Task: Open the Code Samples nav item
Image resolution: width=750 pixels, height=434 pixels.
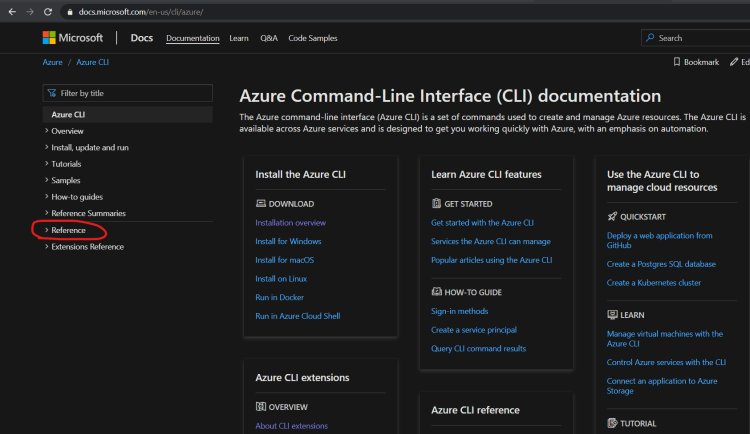Action: pyautogui.click(x=313, y=38)
